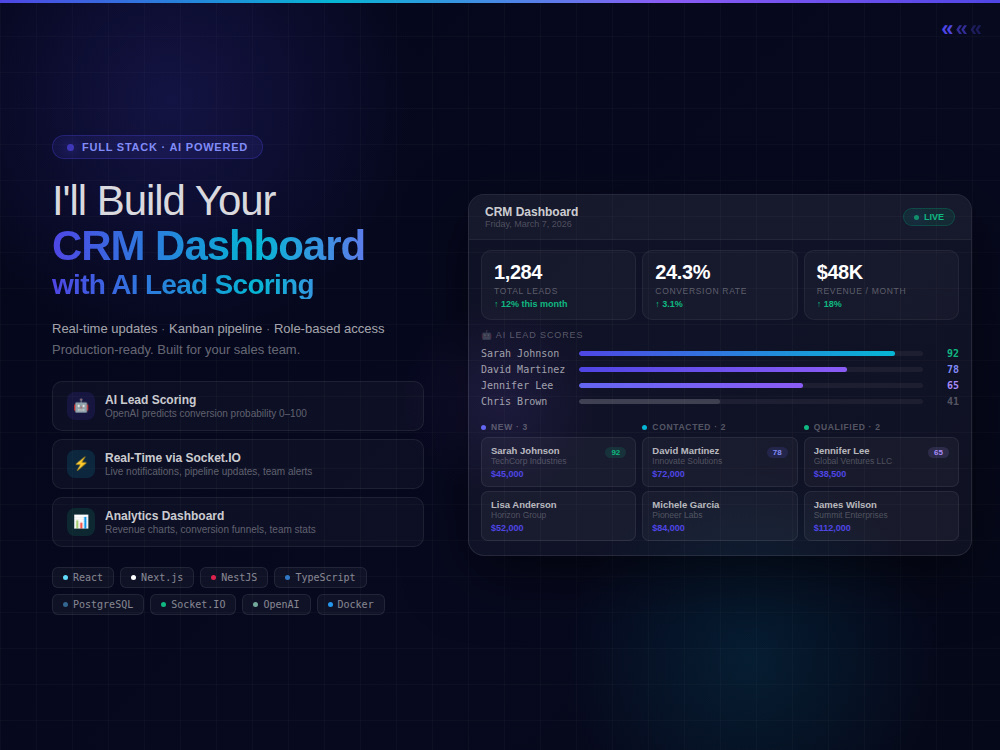Click the green LIVE status badge

tap(929, 217)
